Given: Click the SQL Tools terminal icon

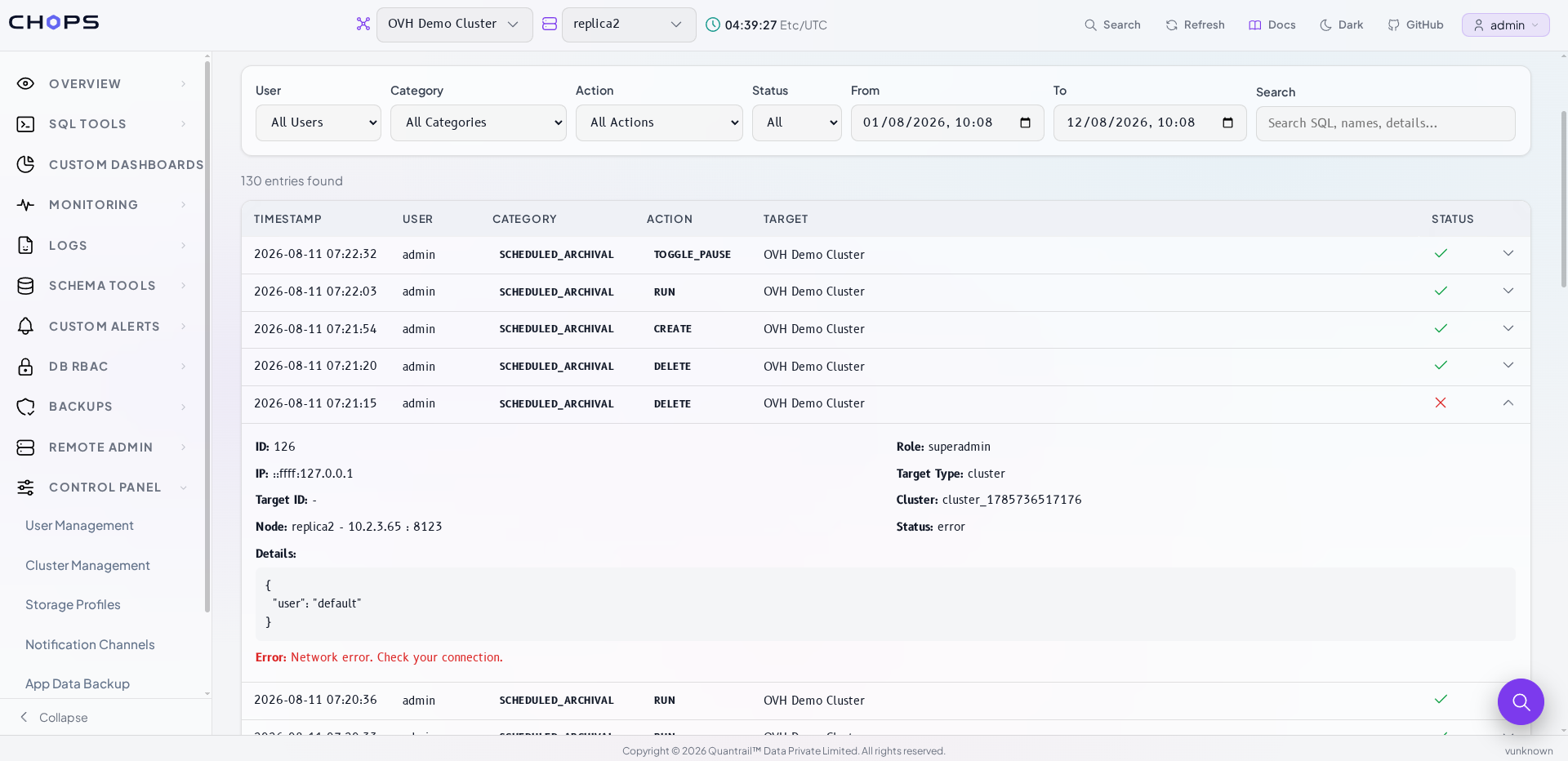Looking at the screenshot, I should [26, 124].
